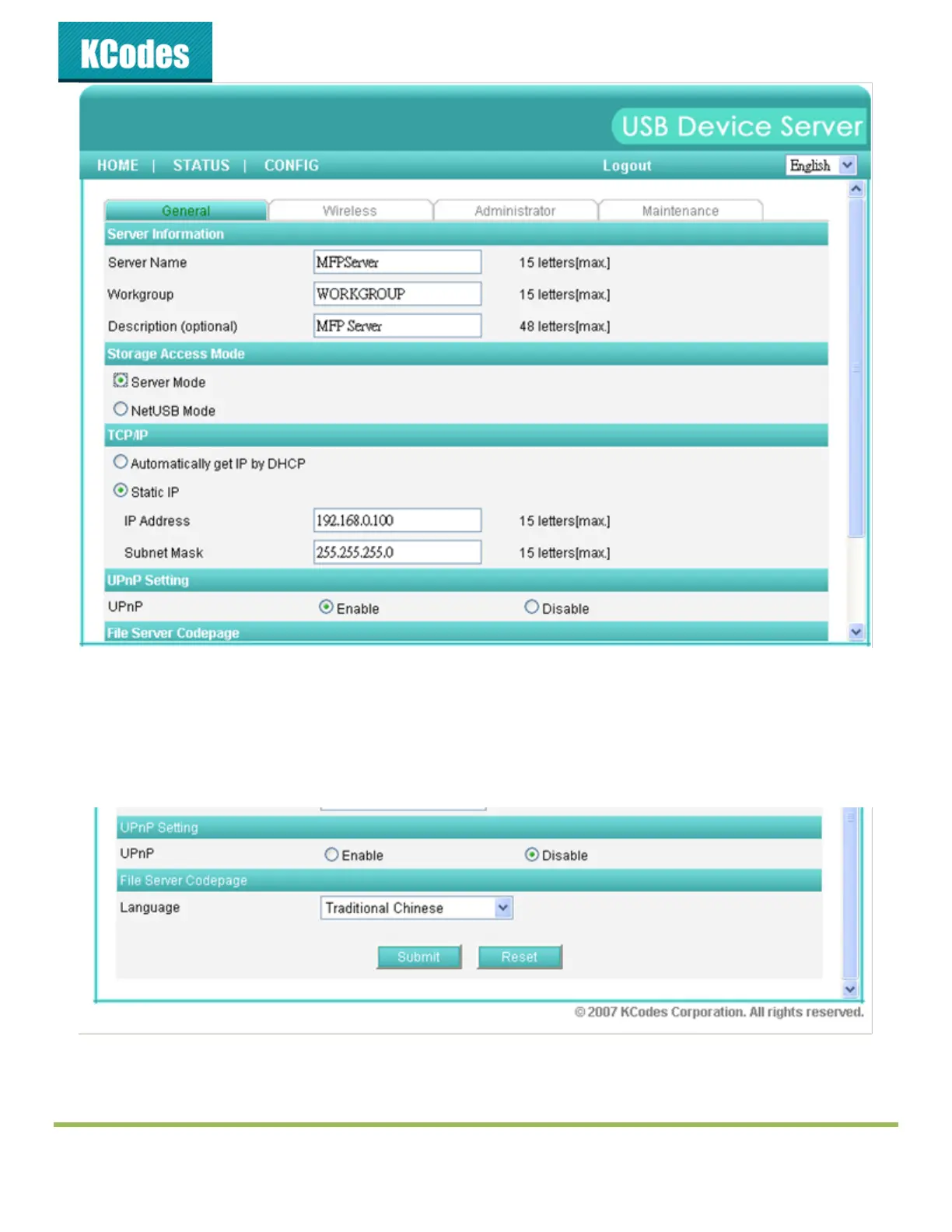Click the Server Information section header
This screenshot has width=952, height=1232.
[x=467, y=234]
